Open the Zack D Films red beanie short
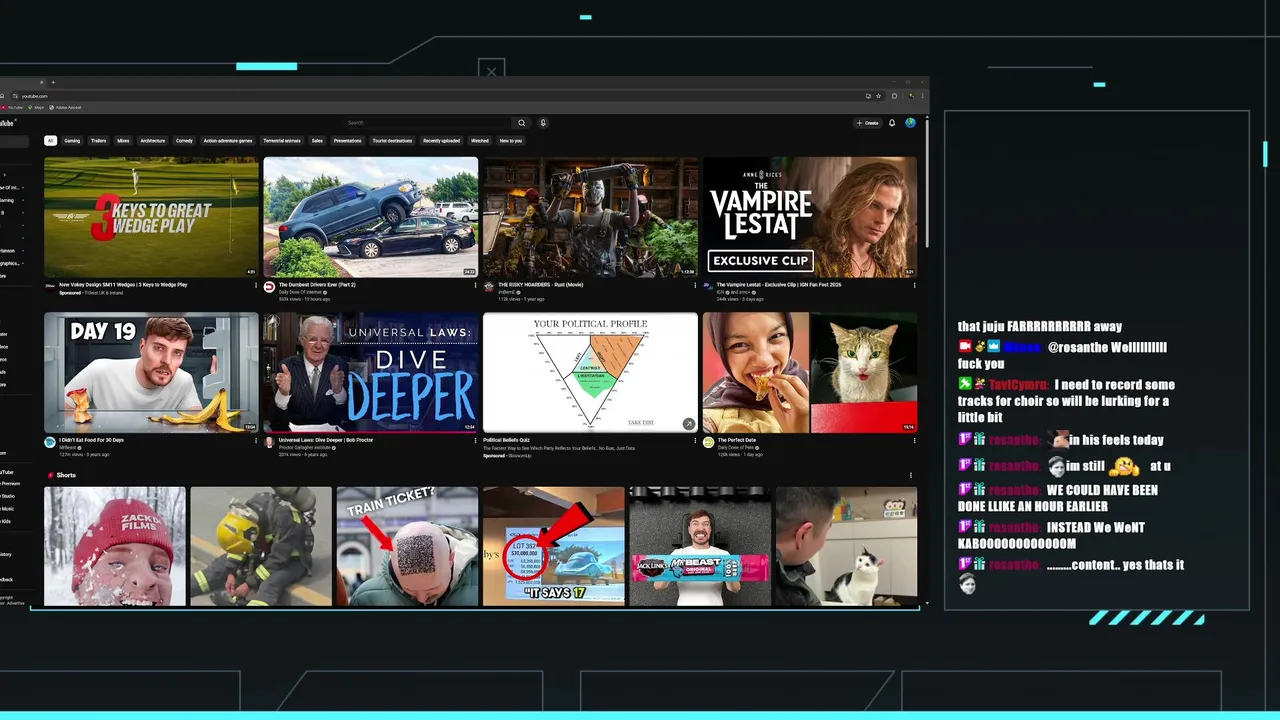Screen dimensions: 1280x720 (x=115, y=546)
